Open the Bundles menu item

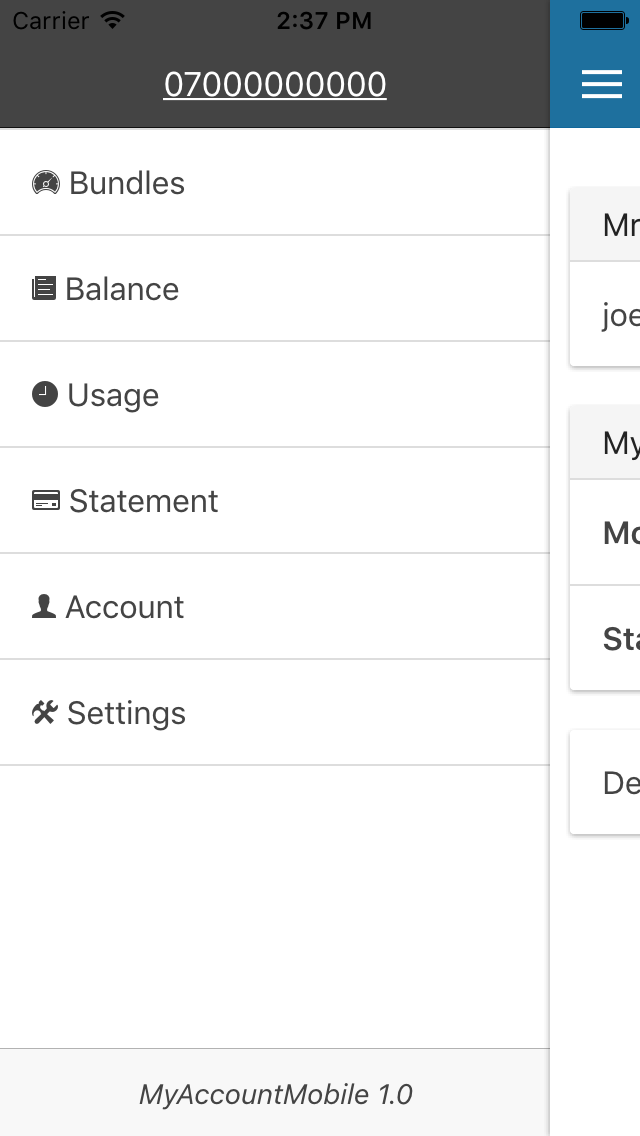[x=275, y=183]
